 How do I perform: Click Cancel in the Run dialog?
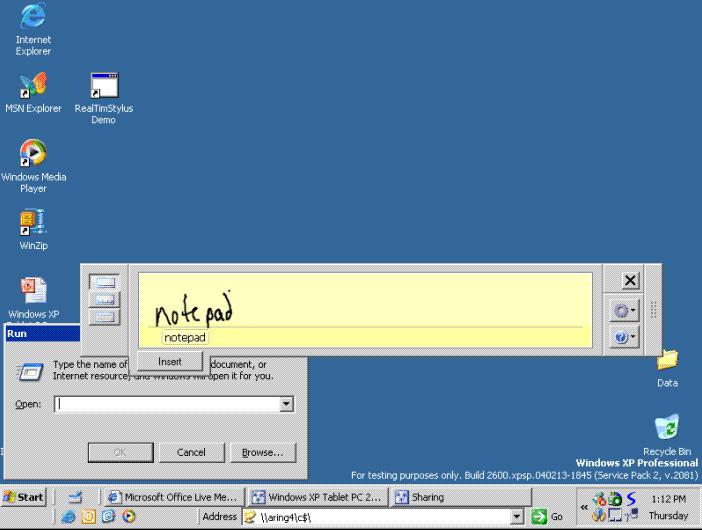coord(191,452)
